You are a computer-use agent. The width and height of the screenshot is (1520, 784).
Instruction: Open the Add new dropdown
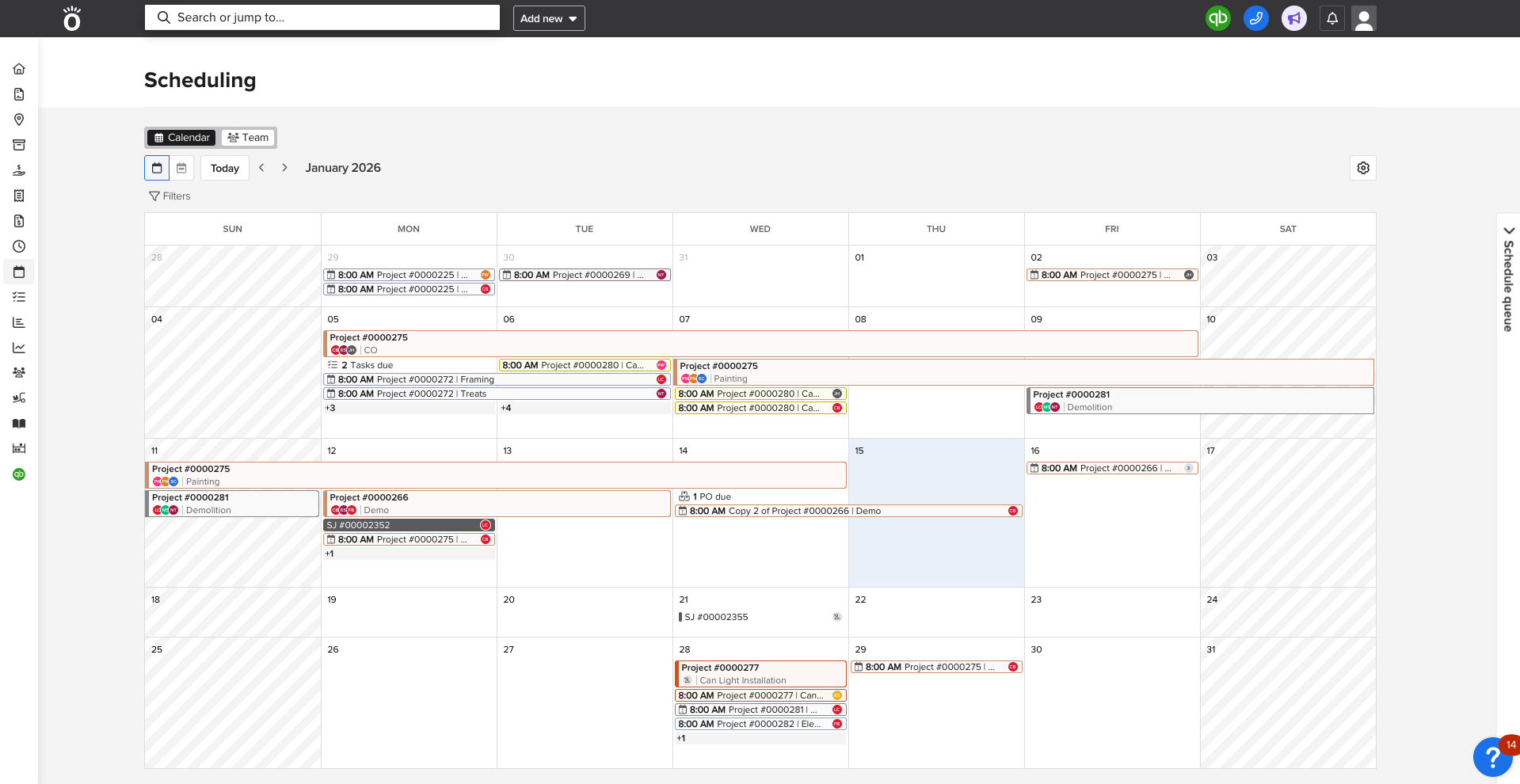(548, 18)
